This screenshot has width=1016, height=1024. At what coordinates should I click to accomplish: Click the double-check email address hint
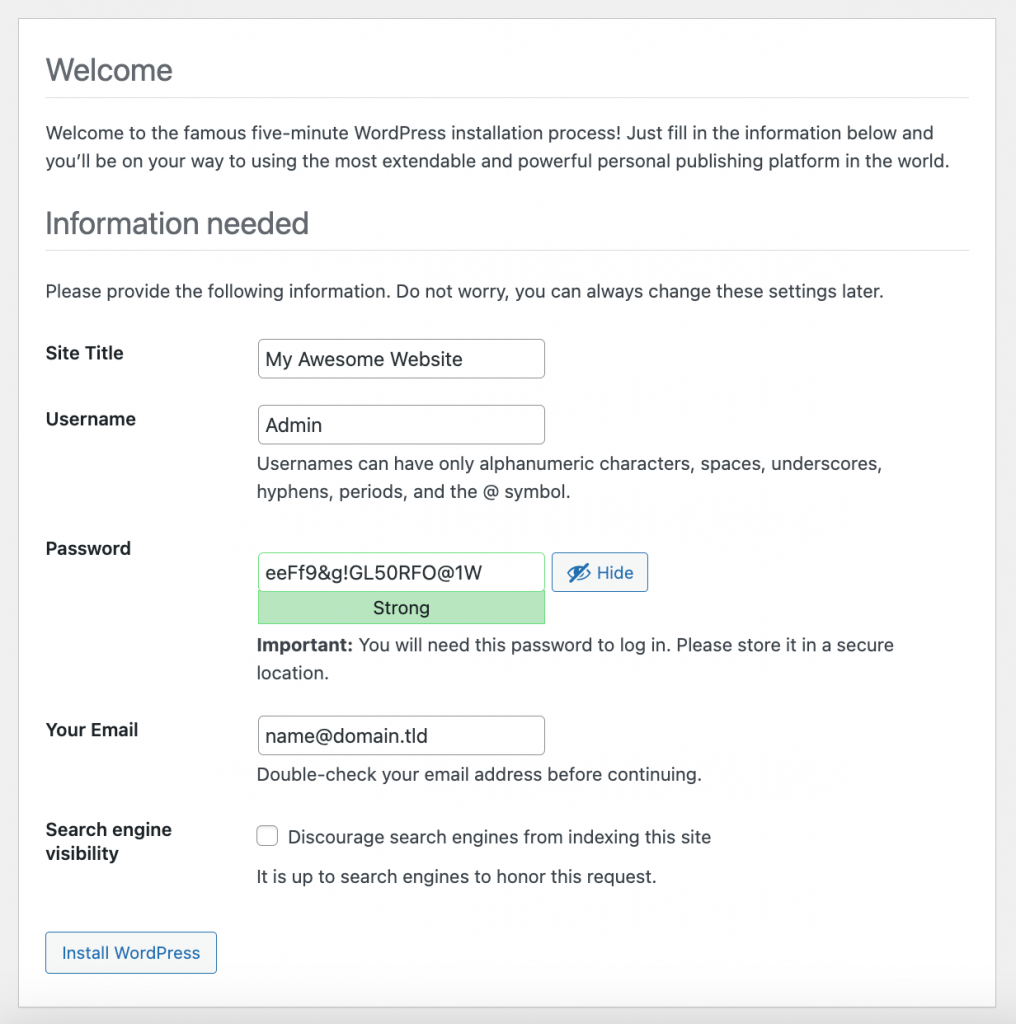click(479, 774)
